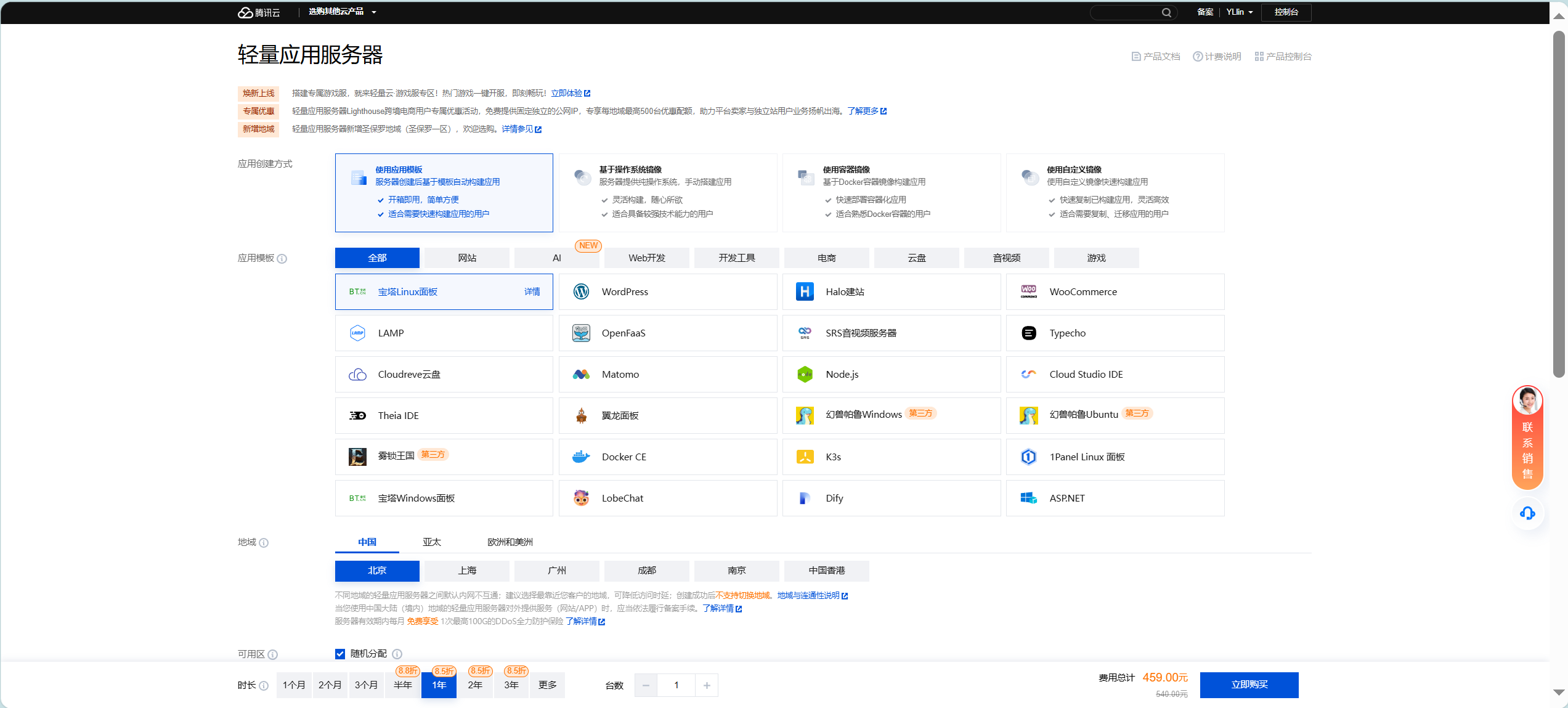This screenshot has height=708, width=1568.
Task: Click info icon beside 地域
Action: (x=264, y=543)
